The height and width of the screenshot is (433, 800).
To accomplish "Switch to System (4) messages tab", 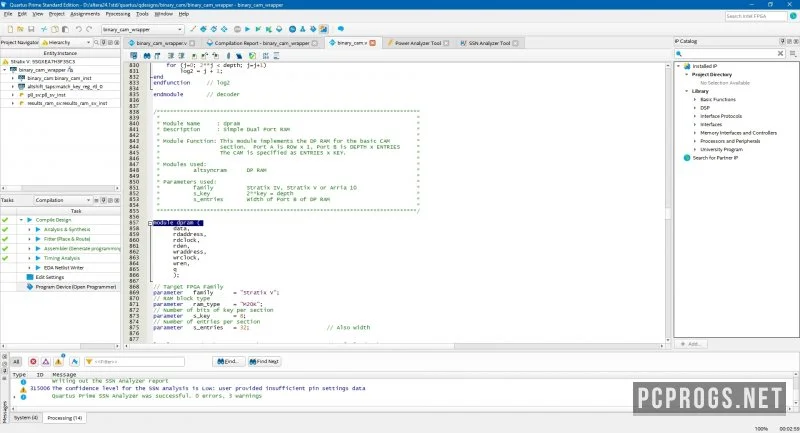I will (26, 418).
